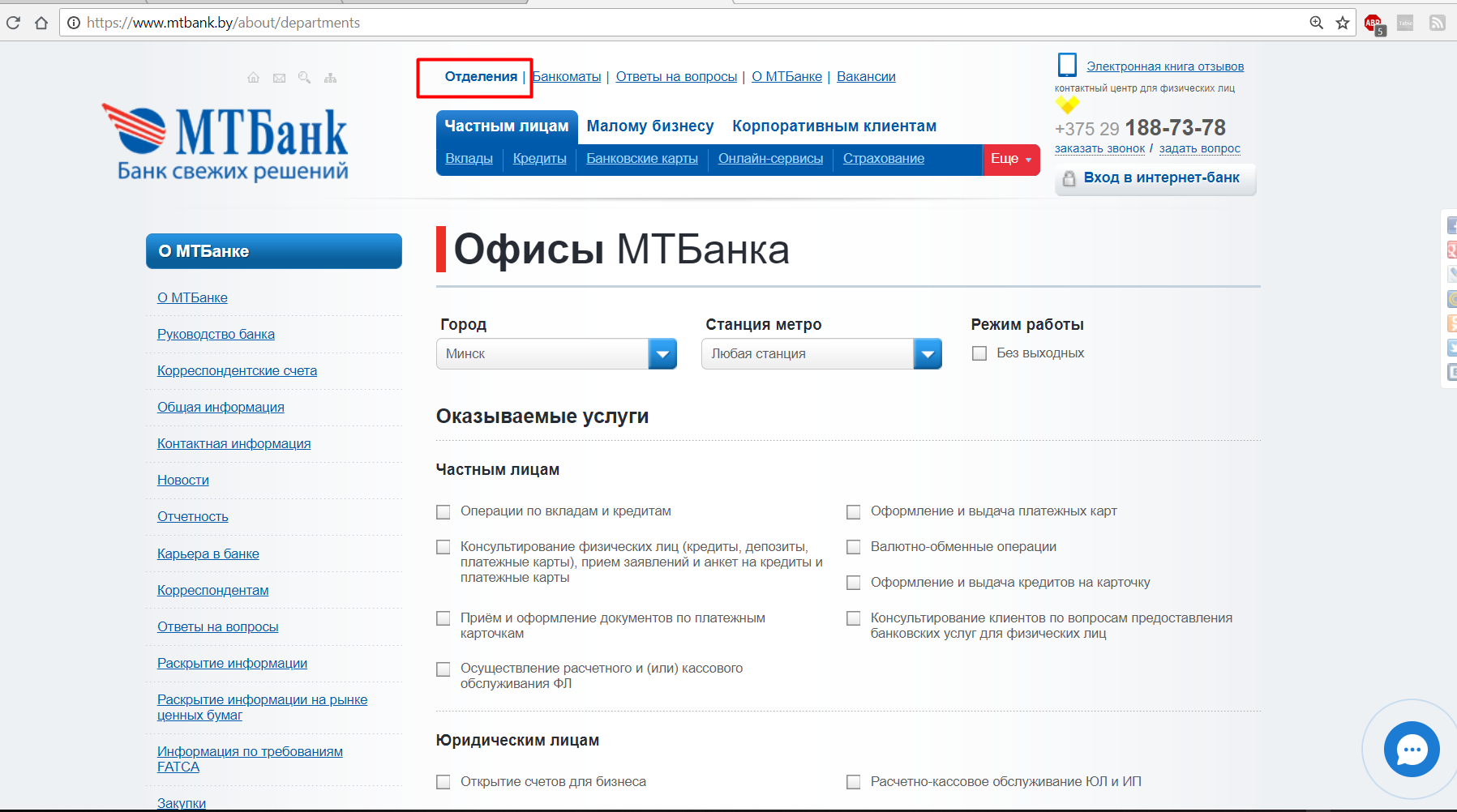
Task: Expand the red "Еще" menu
Action: (1010, 159)
